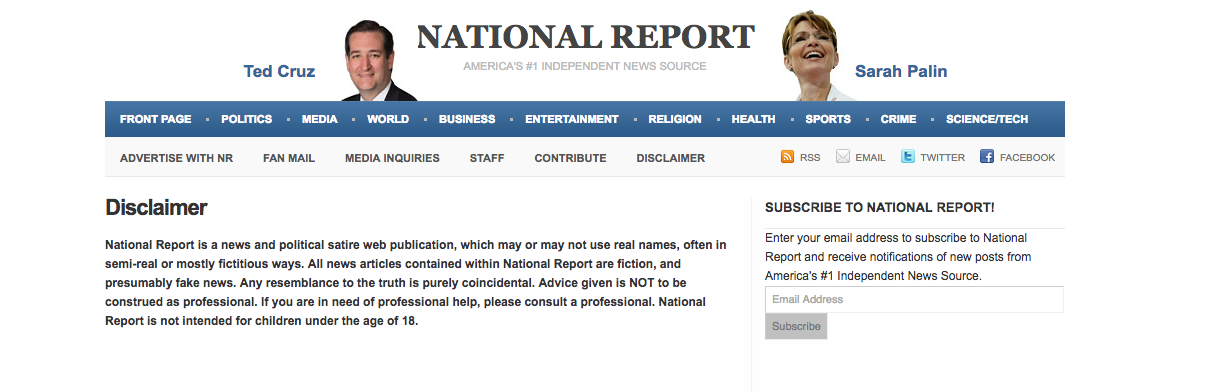Click the America's #1 Independent News Source tagline
Viewport: 1212px width, 392px height.
(x=585, y=66)
